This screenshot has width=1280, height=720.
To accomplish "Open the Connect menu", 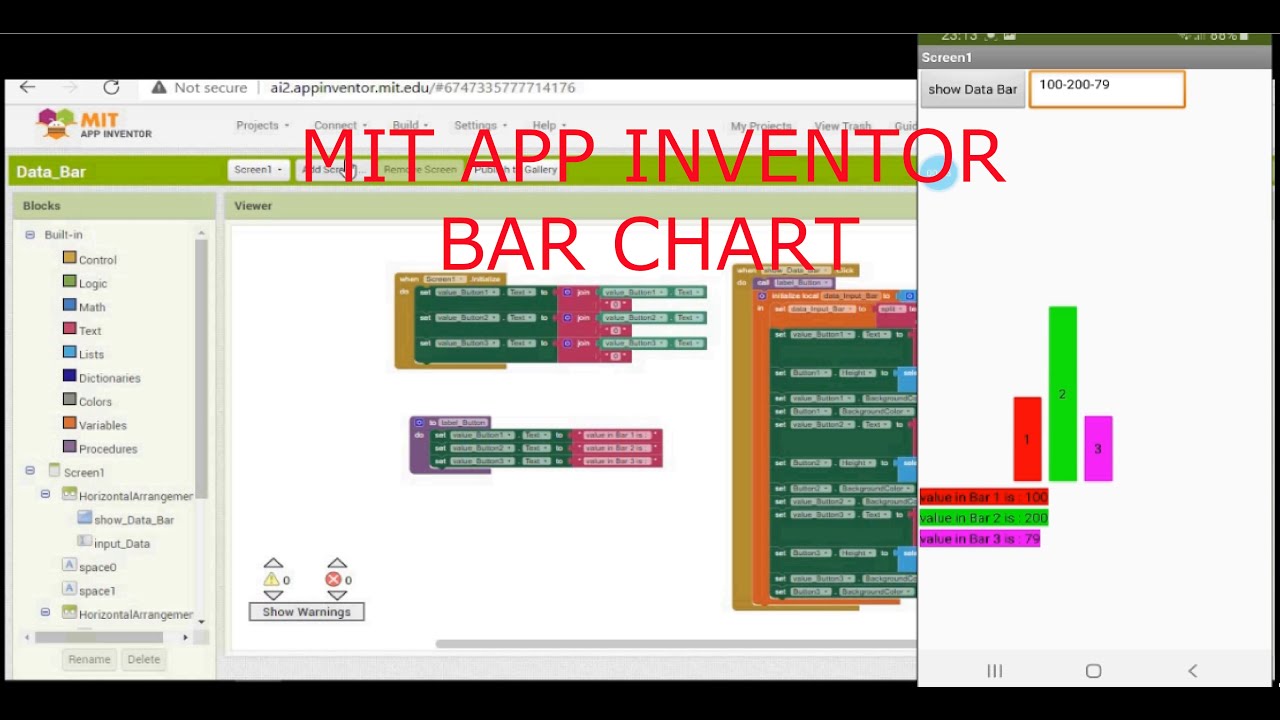I will (x=340, y=126).
